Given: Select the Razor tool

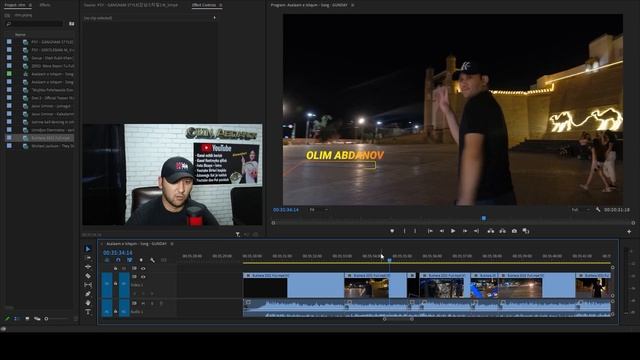Looking at the screenshot, I should [88, 276].
